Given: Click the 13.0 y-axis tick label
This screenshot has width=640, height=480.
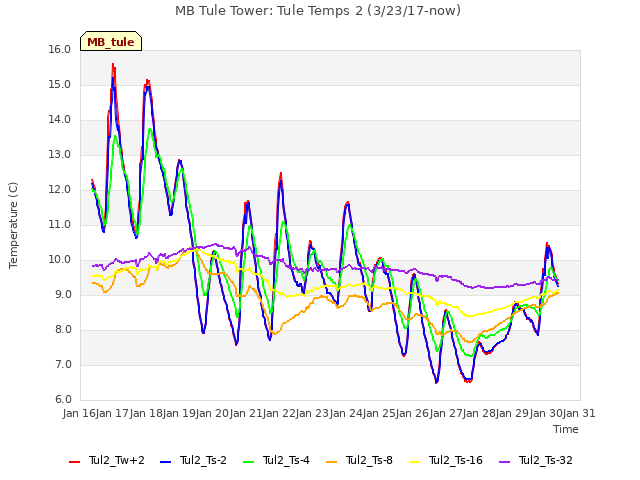Looking at the screenshot, I should click(x=60, y=155).
